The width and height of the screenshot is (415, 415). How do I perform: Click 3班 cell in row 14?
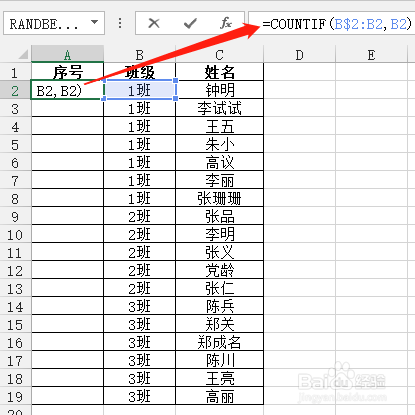[139, 306]
